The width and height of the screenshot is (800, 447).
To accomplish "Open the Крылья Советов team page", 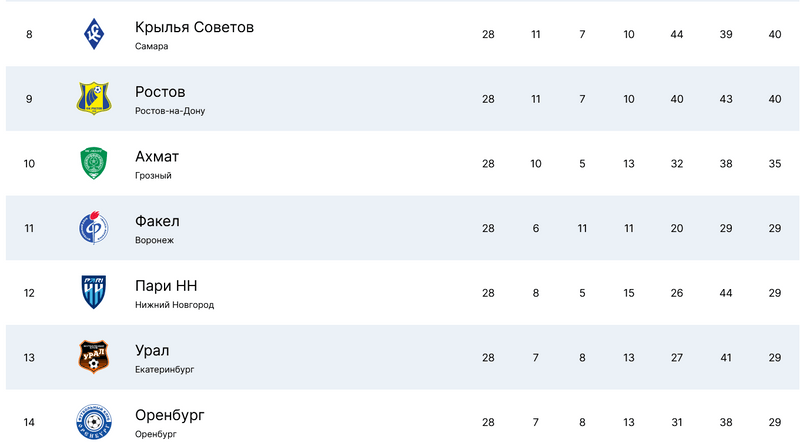I will (194, 26).
